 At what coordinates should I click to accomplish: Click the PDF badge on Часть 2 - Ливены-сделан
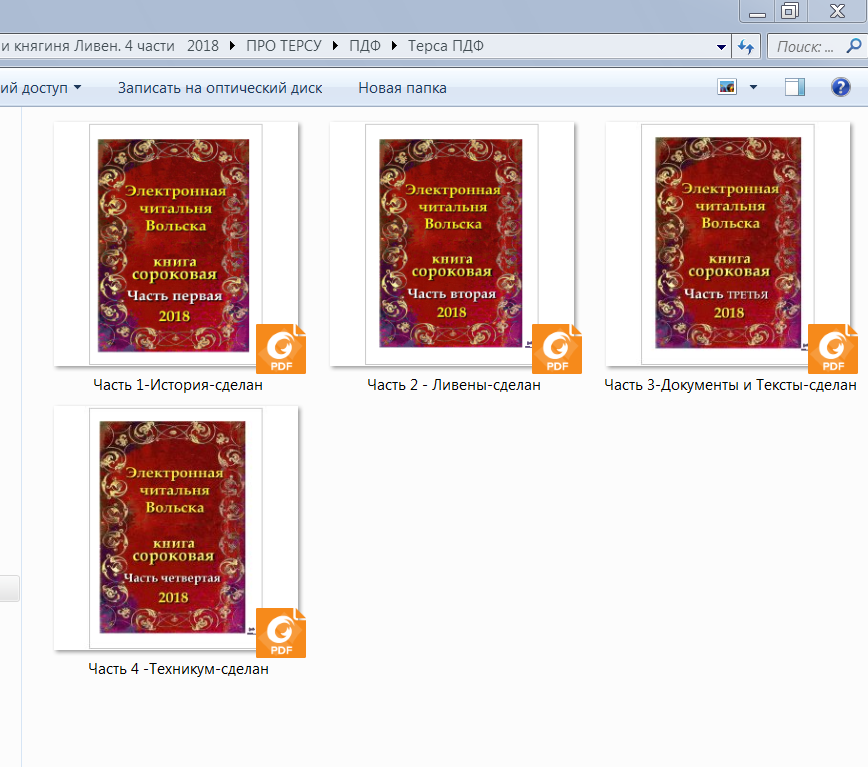pos(557,349)
